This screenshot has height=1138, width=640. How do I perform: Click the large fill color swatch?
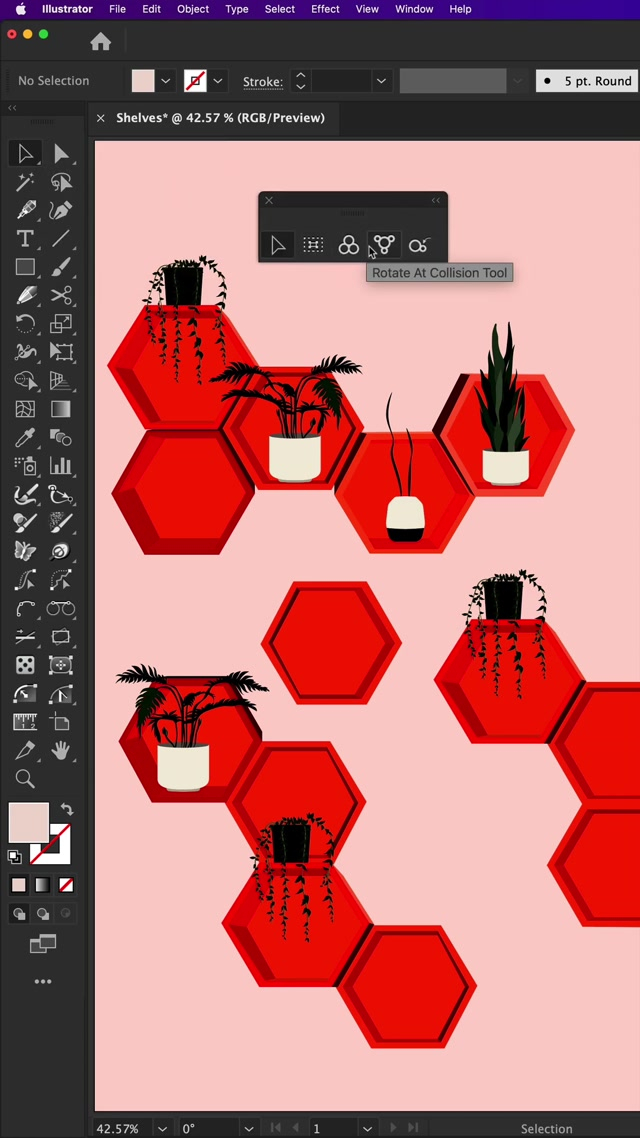[28, 823]
